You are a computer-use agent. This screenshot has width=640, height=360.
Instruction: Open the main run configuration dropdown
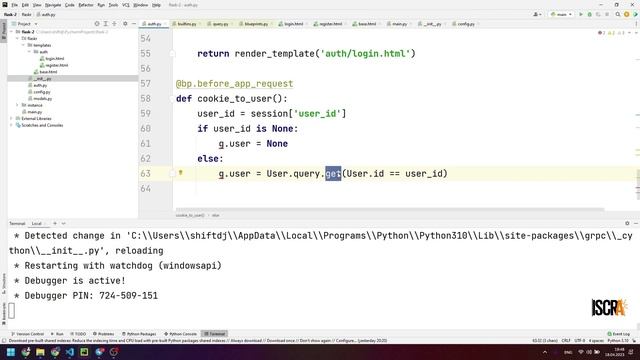pos(561,14)
